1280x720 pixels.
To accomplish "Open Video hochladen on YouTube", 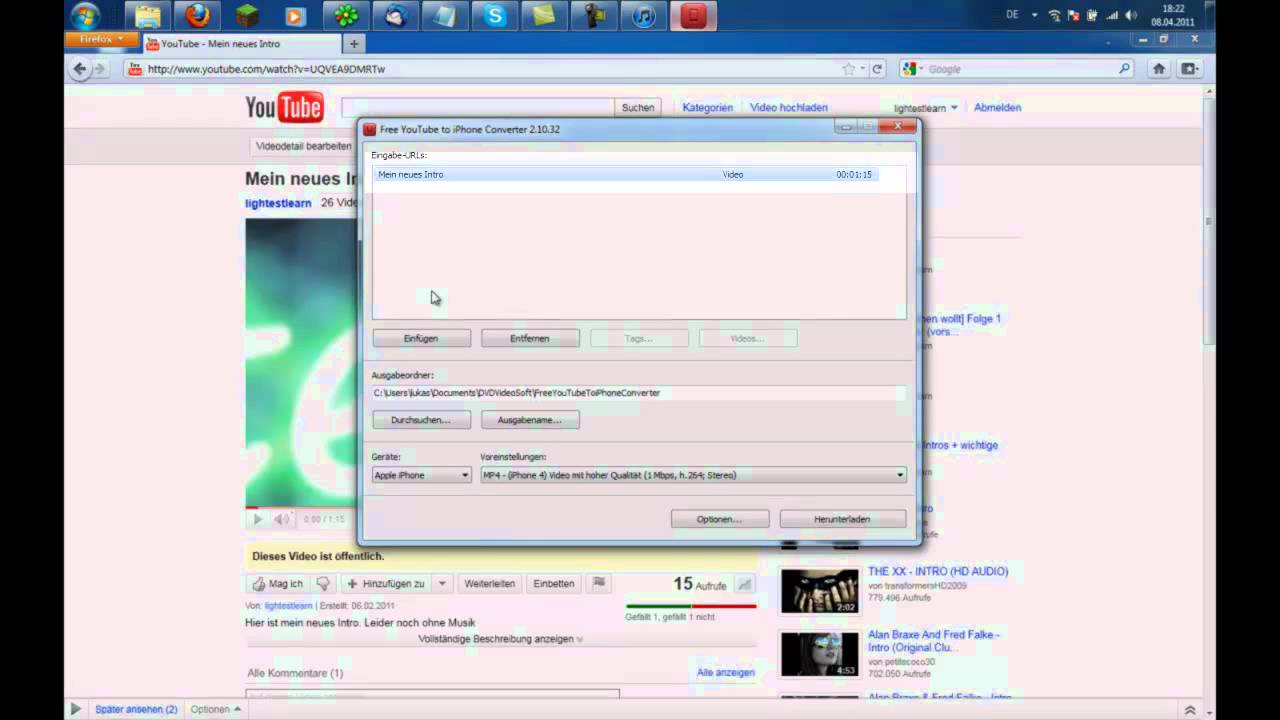I will pyautogui.click(x=789, y=107).
